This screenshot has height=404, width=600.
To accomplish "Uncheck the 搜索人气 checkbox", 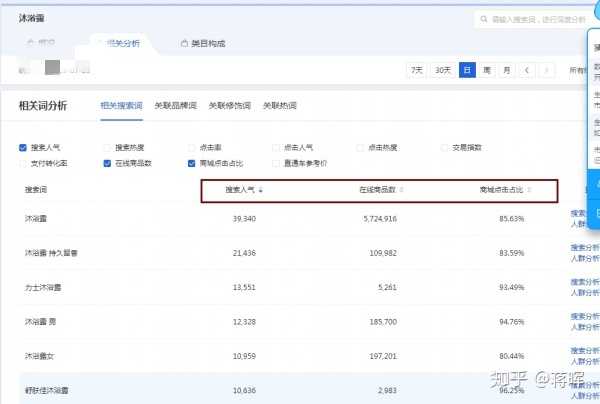I will [x=23, y=147].
